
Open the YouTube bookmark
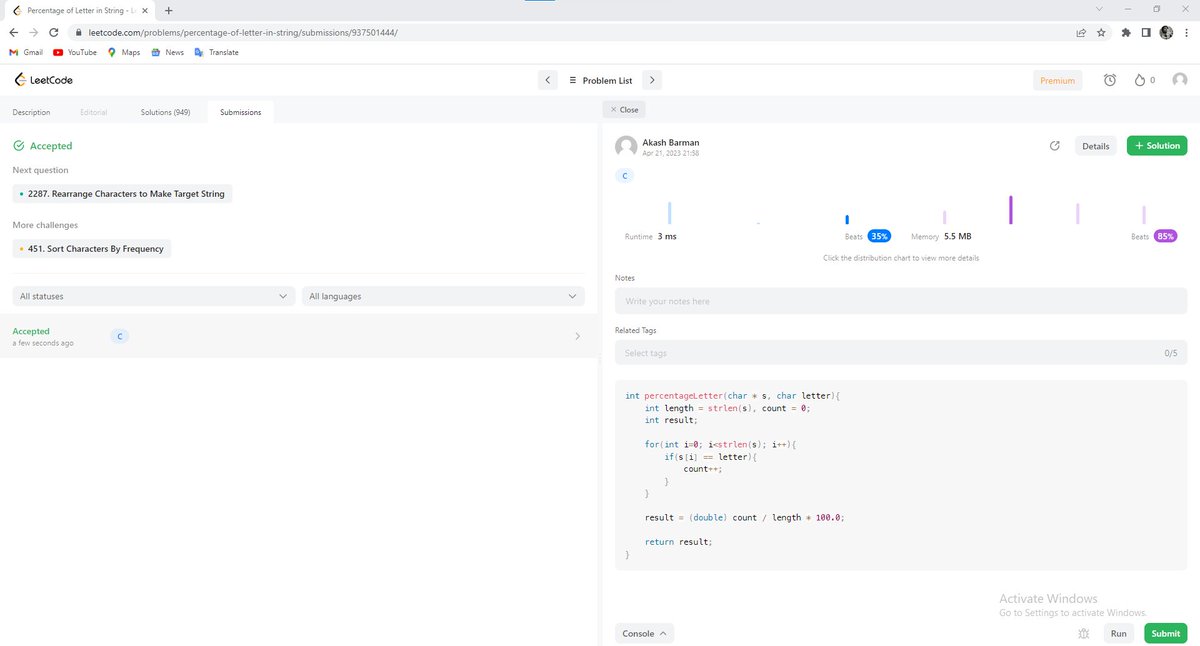(x=75, y=52)
